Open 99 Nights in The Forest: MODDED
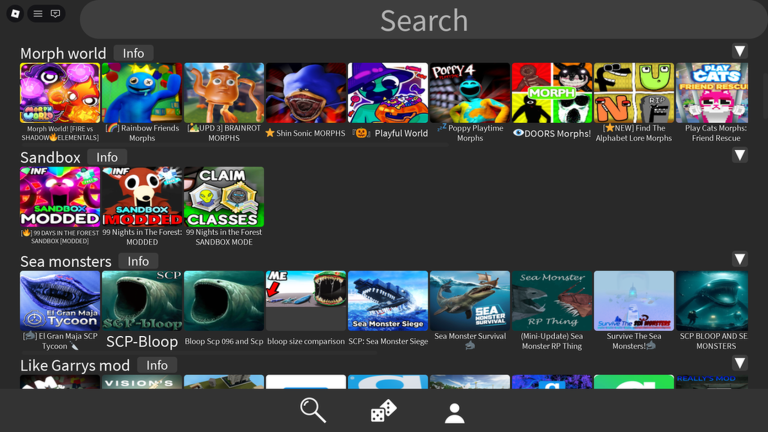 click(x=142, y=197)
